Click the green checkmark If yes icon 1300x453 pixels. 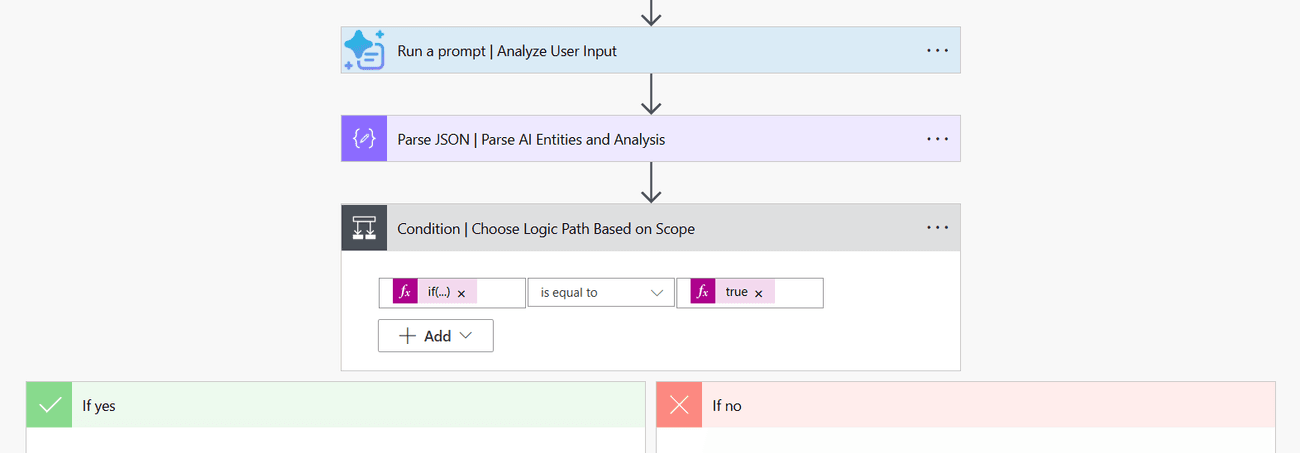pyautogui.click(x=49, y=405)
